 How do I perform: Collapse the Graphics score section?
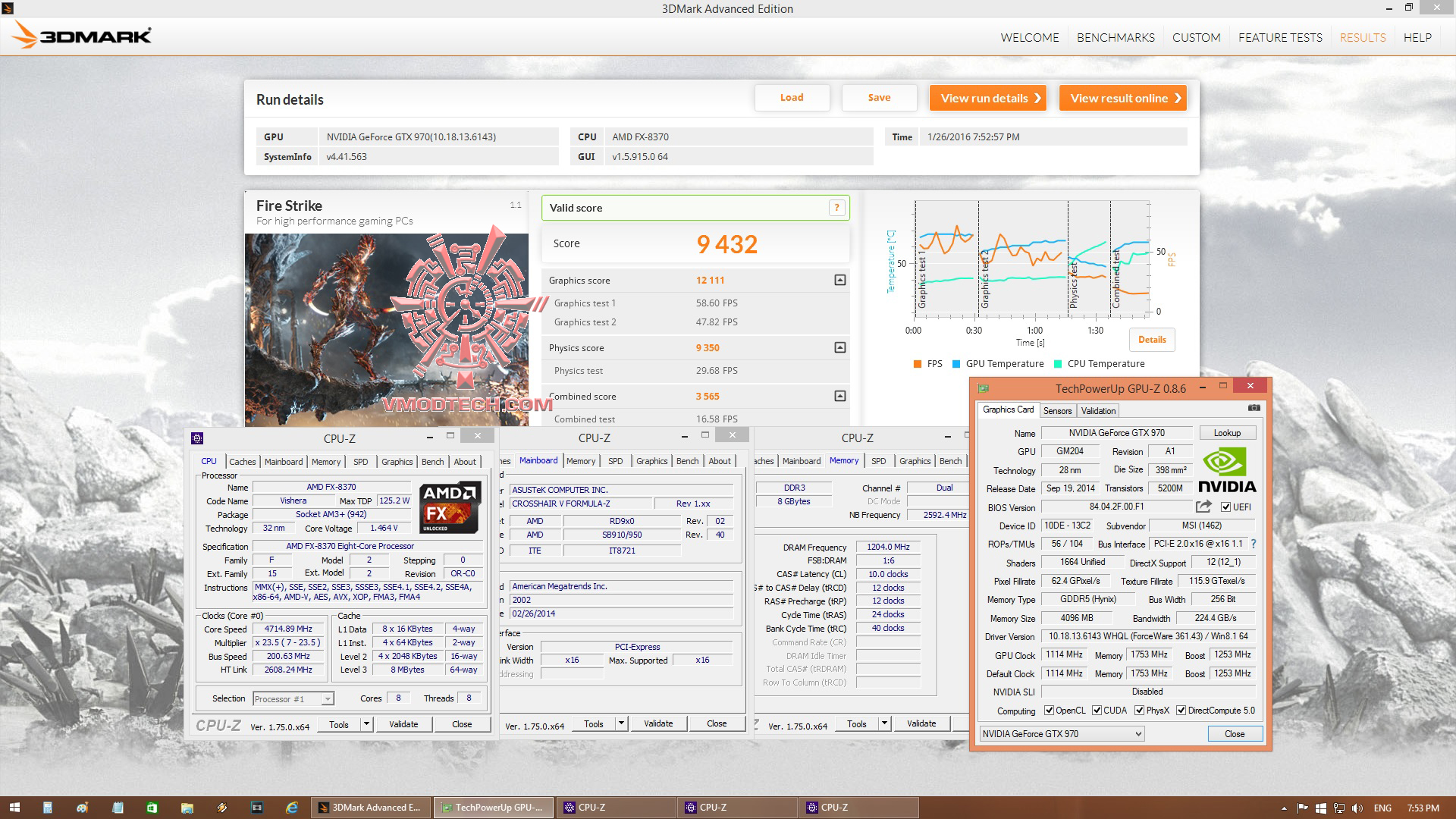[839, 281]
